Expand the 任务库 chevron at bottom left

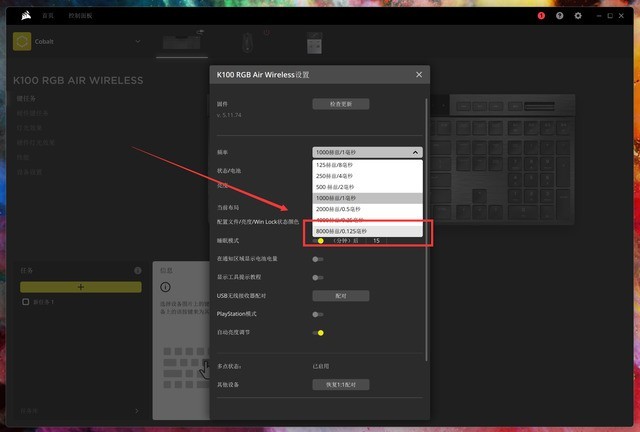coord(137,411)
